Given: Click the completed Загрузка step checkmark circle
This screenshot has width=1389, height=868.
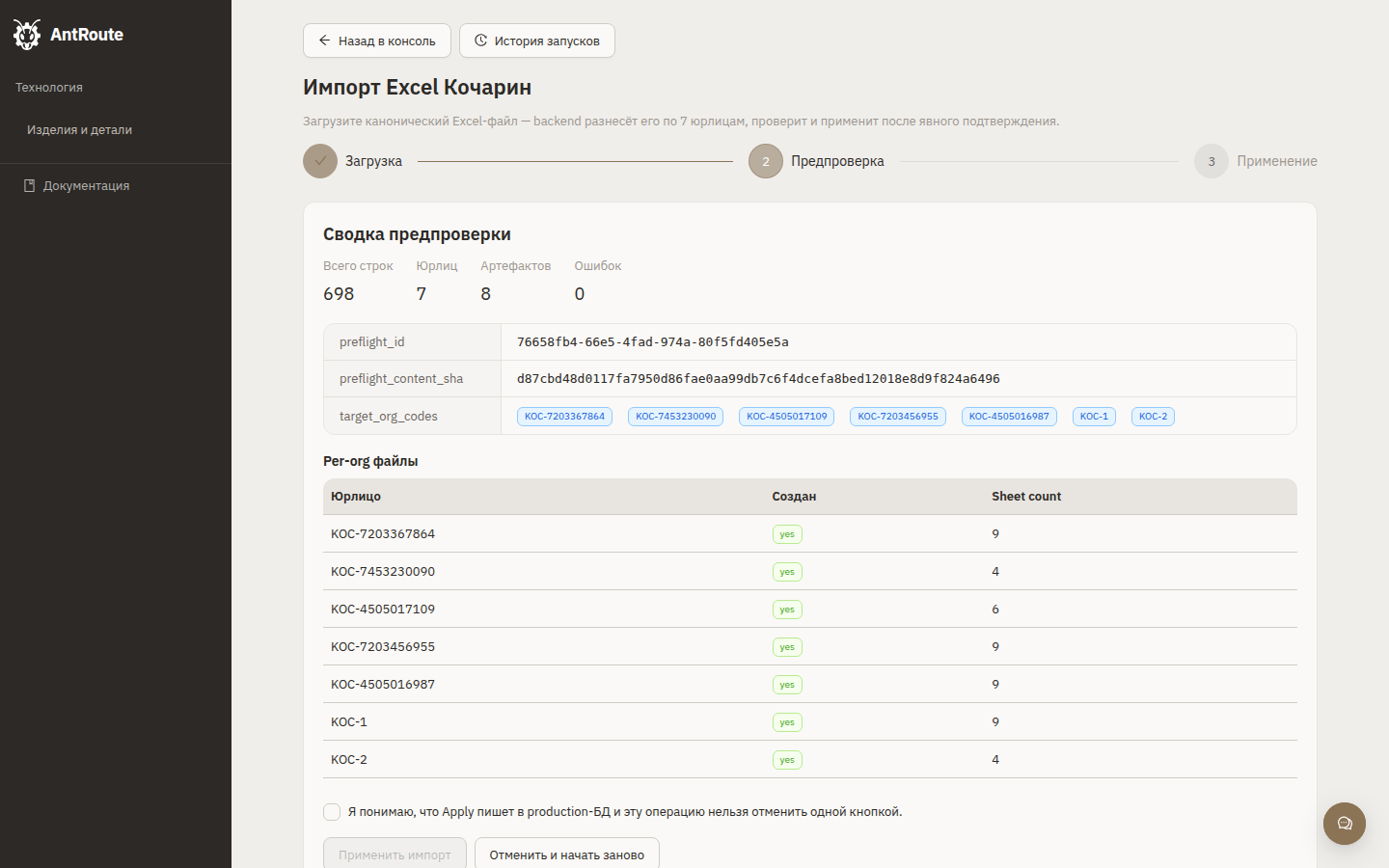Looking at the screenshot, I should (x=320, y=161).
